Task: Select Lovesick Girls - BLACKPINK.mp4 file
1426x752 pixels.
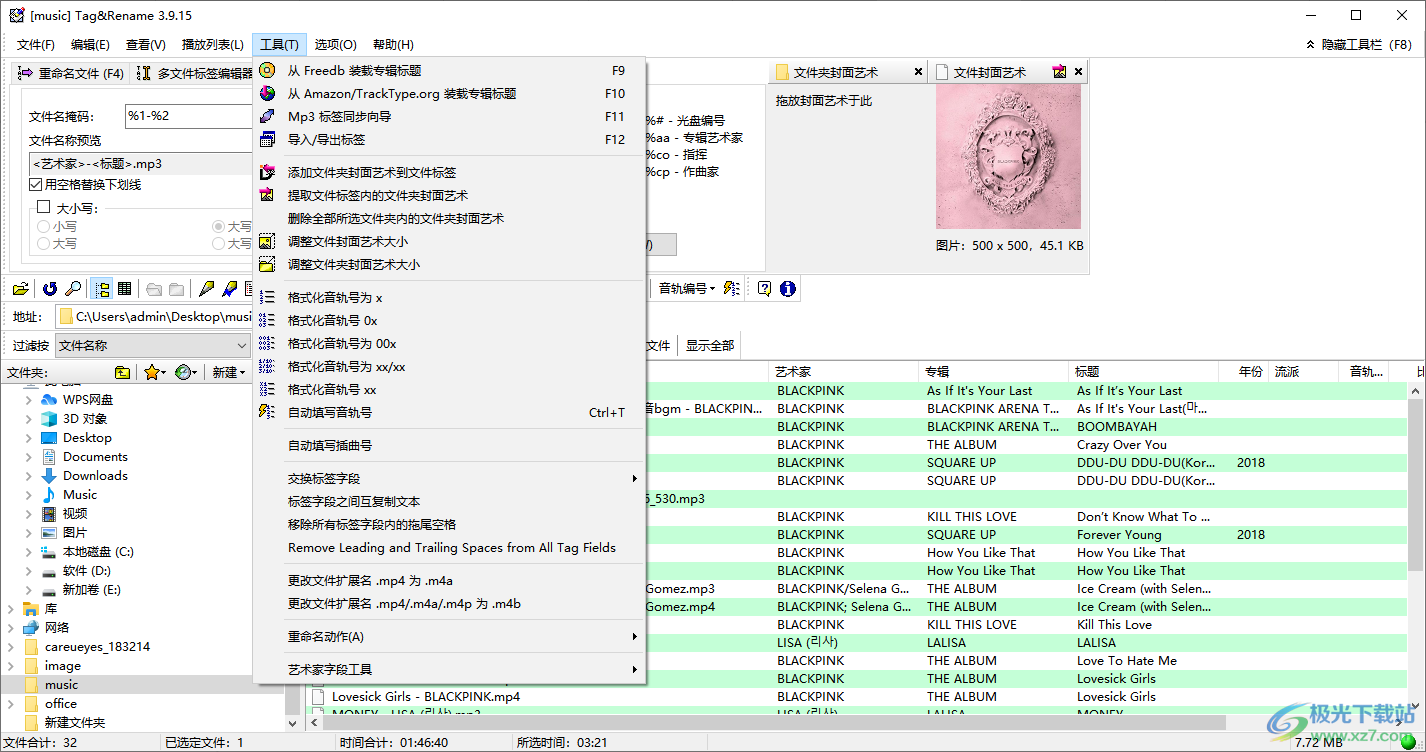Action: click(425, 696)
